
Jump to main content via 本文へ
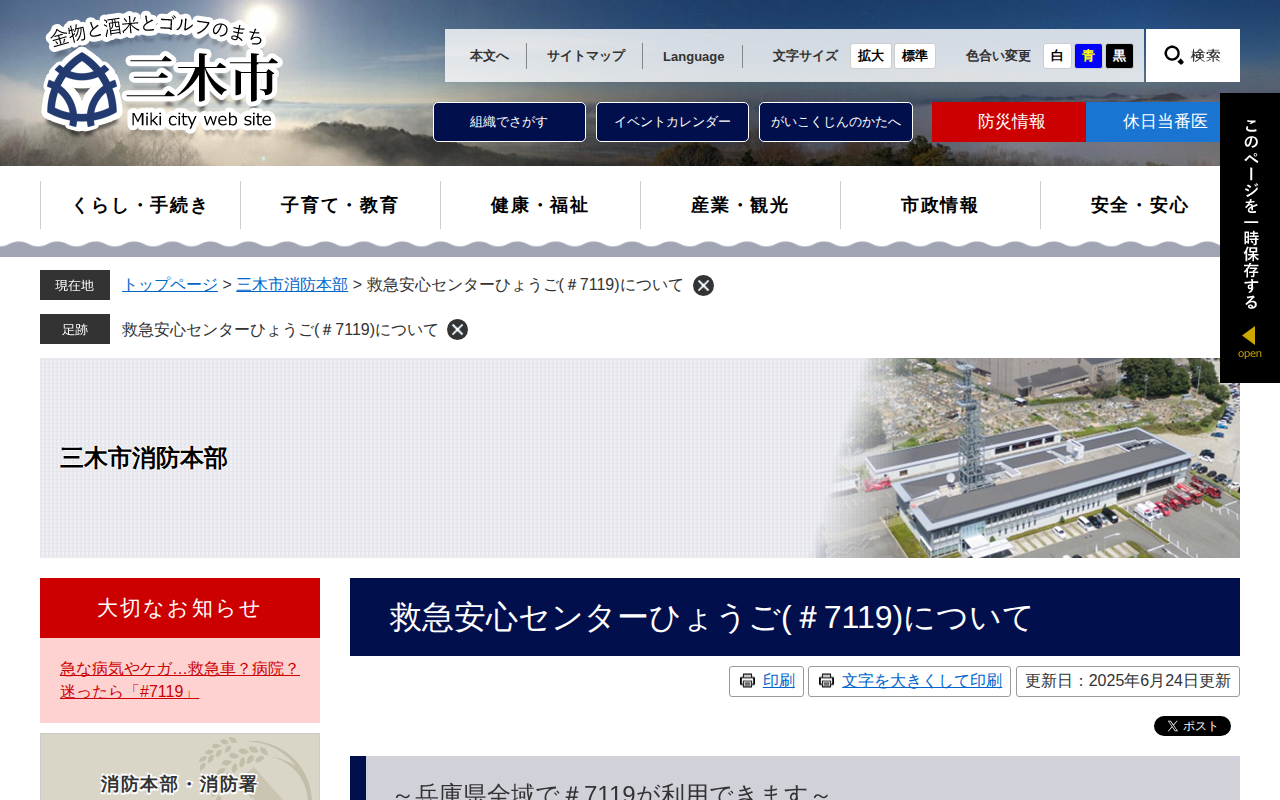tap(489, 56)
